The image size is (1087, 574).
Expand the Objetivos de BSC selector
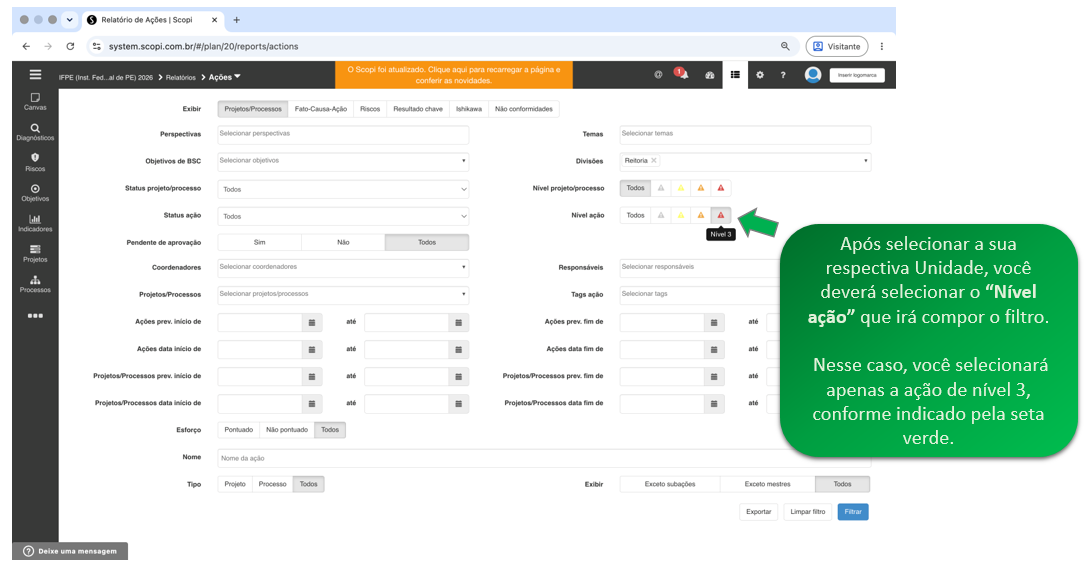(x=343, y=162)
